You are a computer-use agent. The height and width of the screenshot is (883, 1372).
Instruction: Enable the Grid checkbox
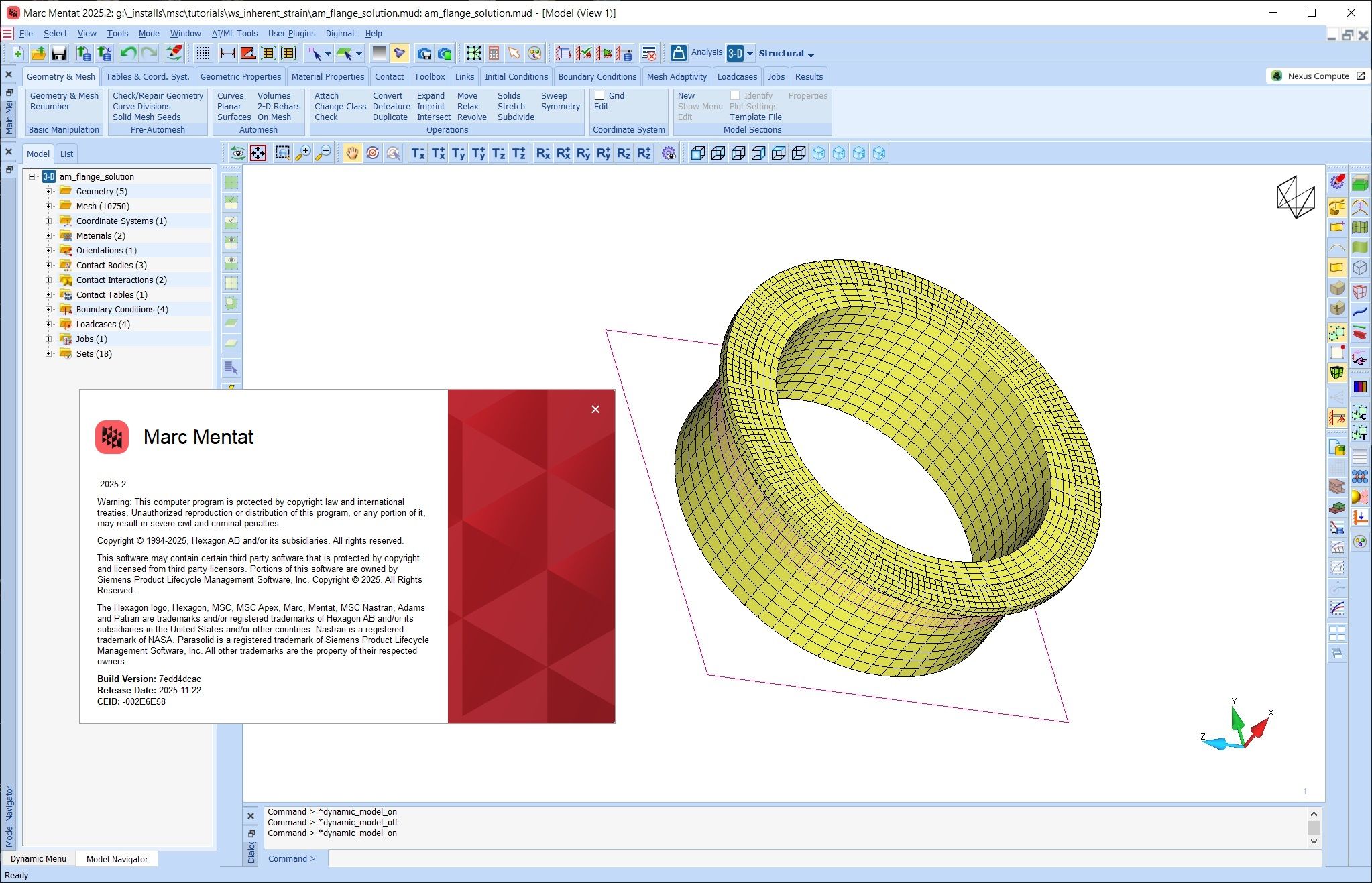pyautogui.click(x=600, y=96)
